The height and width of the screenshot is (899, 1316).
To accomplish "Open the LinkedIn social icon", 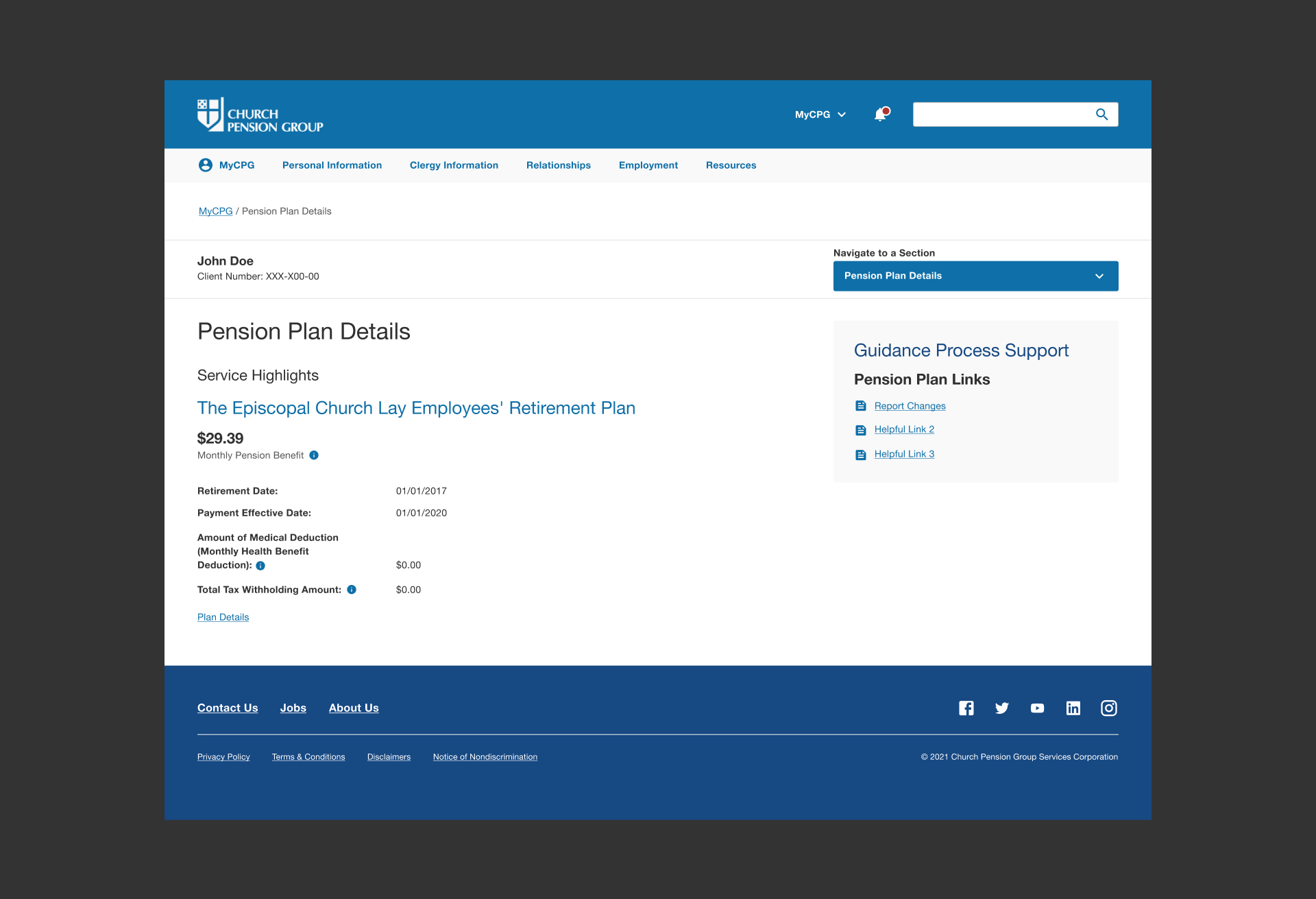I will [1073, 708].
